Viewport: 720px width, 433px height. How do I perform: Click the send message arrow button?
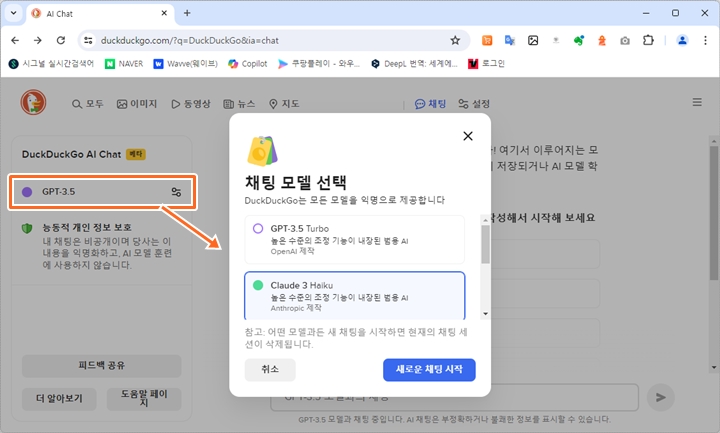661,397
